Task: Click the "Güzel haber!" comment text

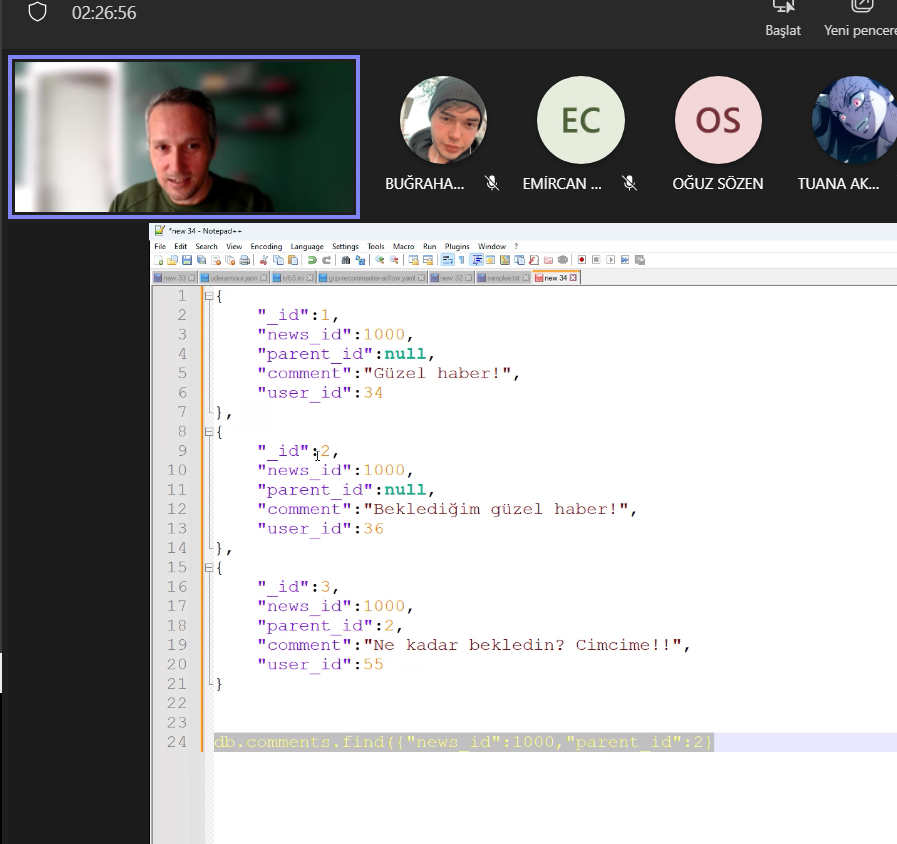Action: click(437, 373)
